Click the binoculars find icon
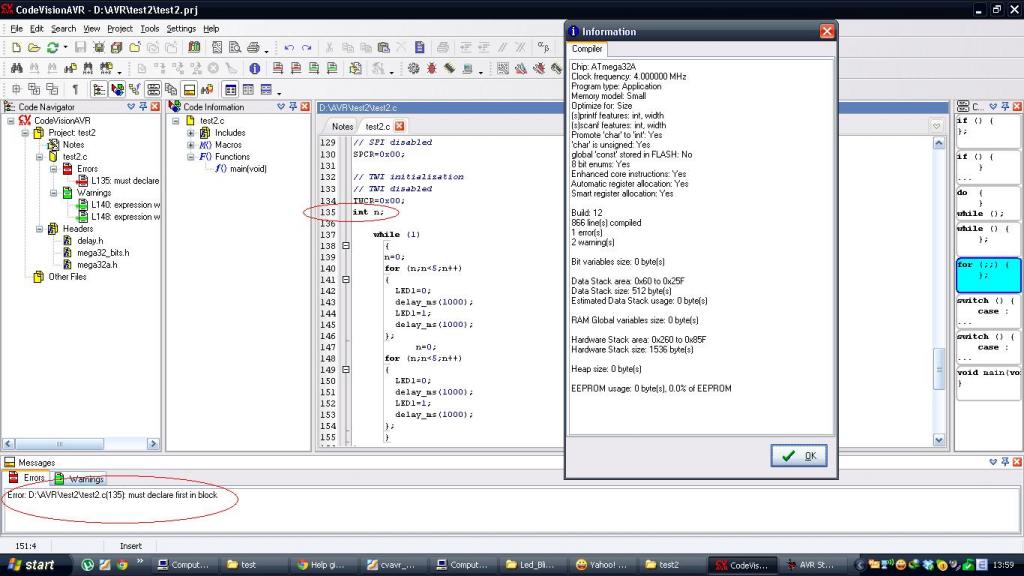Viewport: 1024px width, 576px height. point(17,69)
